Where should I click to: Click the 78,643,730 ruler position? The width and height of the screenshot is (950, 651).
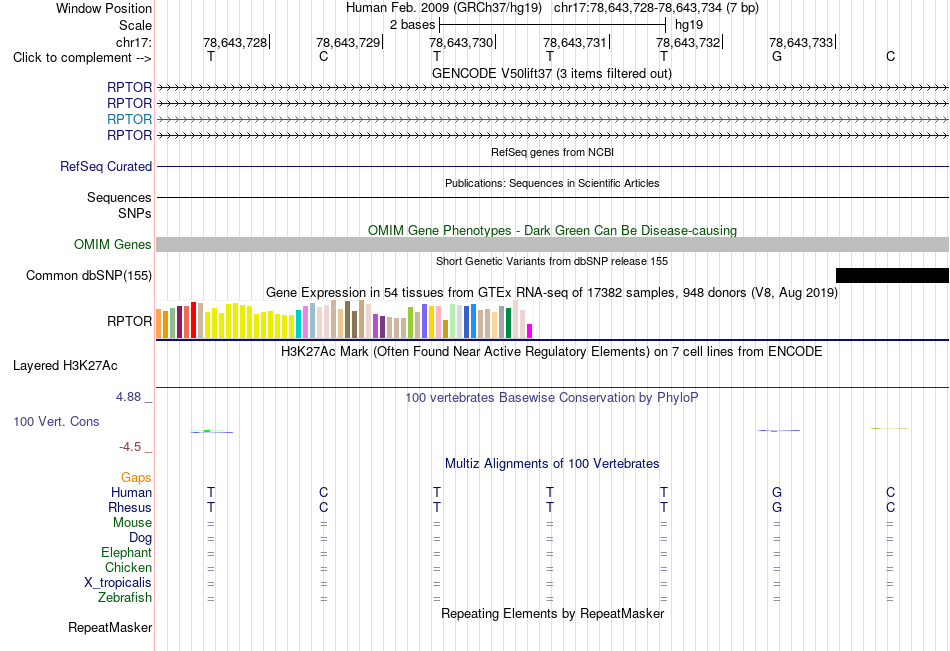point(461,42)
